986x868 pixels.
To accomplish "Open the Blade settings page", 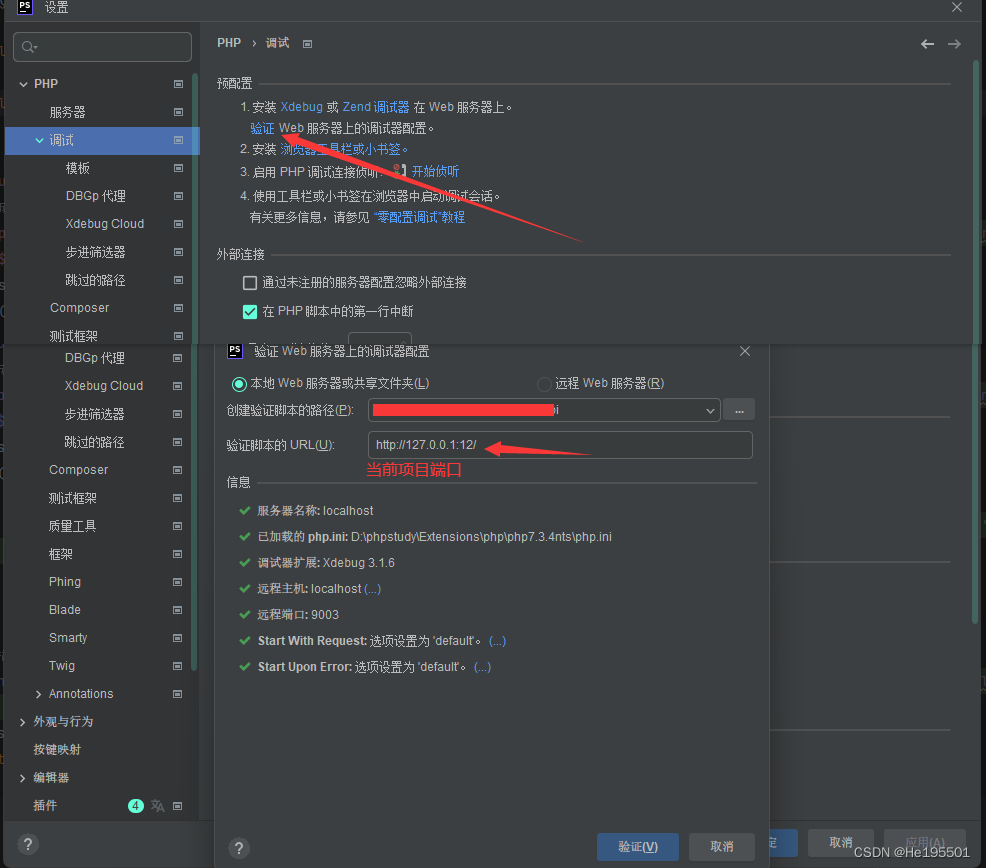I will (65, 609).
